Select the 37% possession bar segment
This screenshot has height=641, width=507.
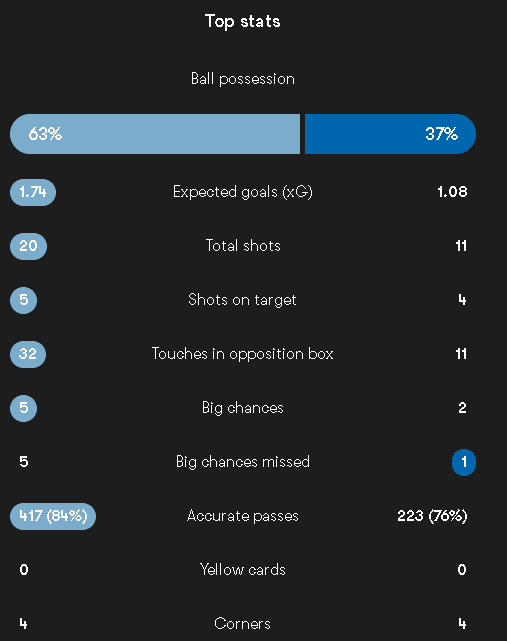coord(390,134)
